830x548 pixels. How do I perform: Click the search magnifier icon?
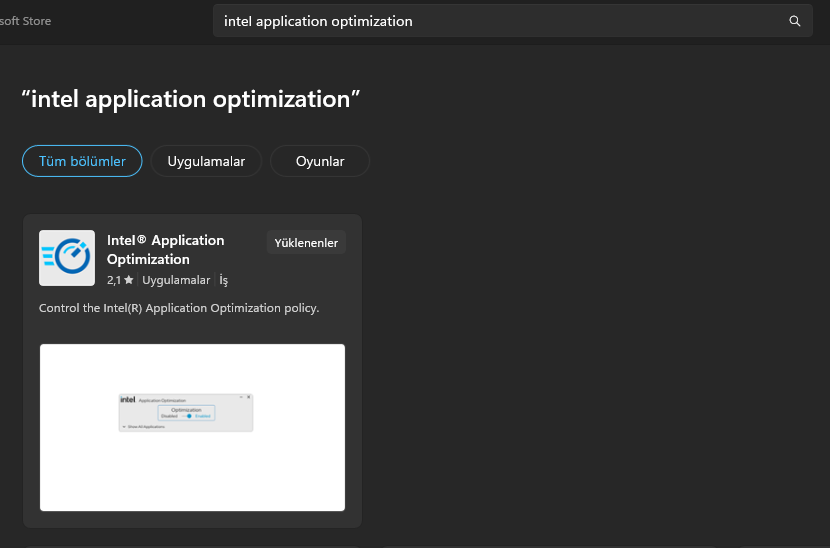tap(794, 21)
